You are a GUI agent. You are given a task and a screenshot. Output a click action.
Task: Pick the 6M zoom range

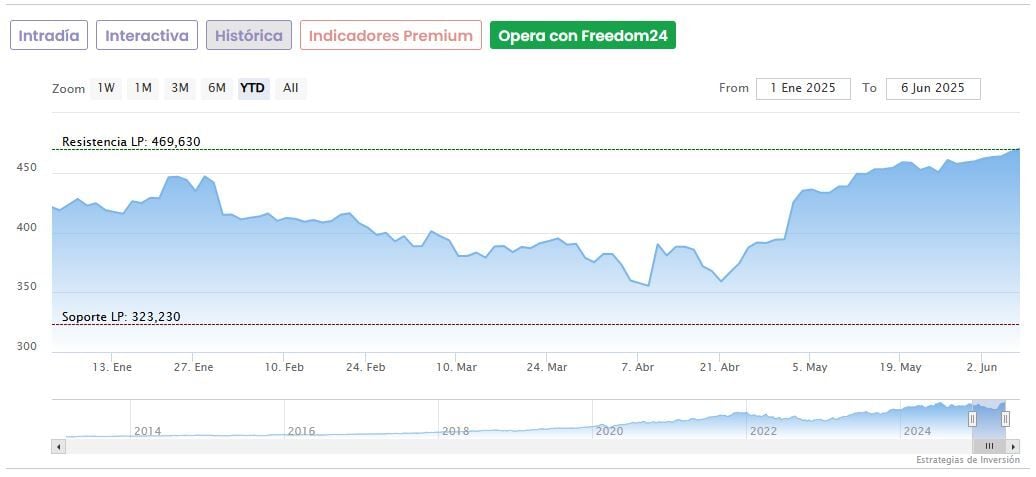coord(217,88)
